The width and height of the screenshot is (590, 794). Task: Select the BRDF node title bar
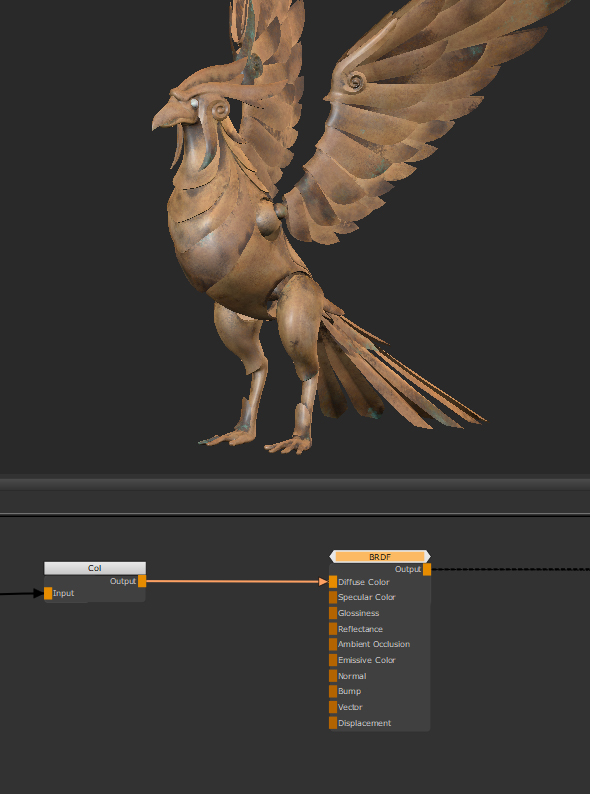point(380,557)
